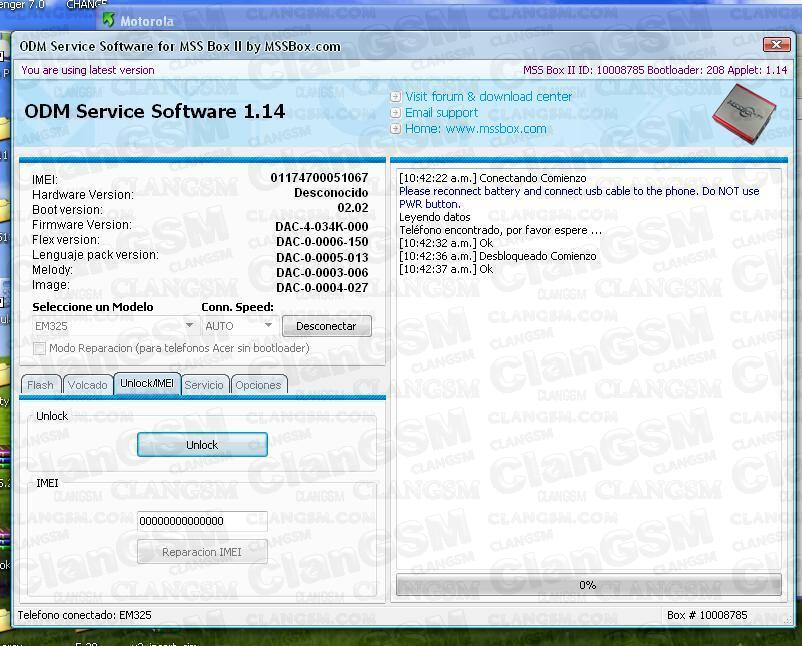
Task: Click Melody value DAC-0-0003-006
Action: 322,272
